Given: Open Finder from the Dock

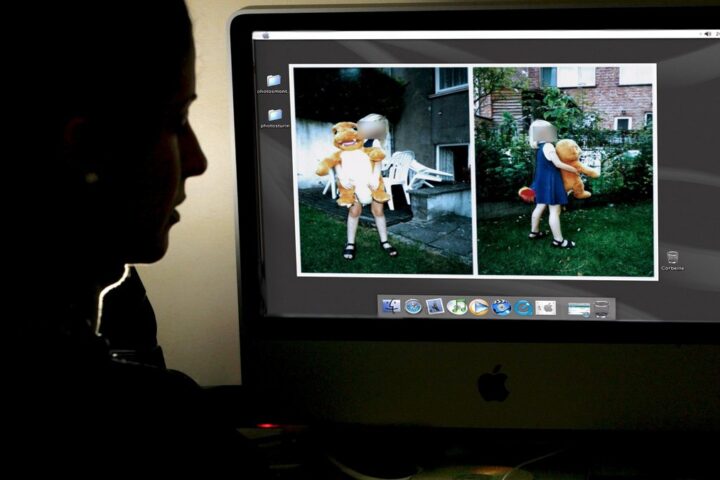Looking at the screenshot, I should coord(391,306).
